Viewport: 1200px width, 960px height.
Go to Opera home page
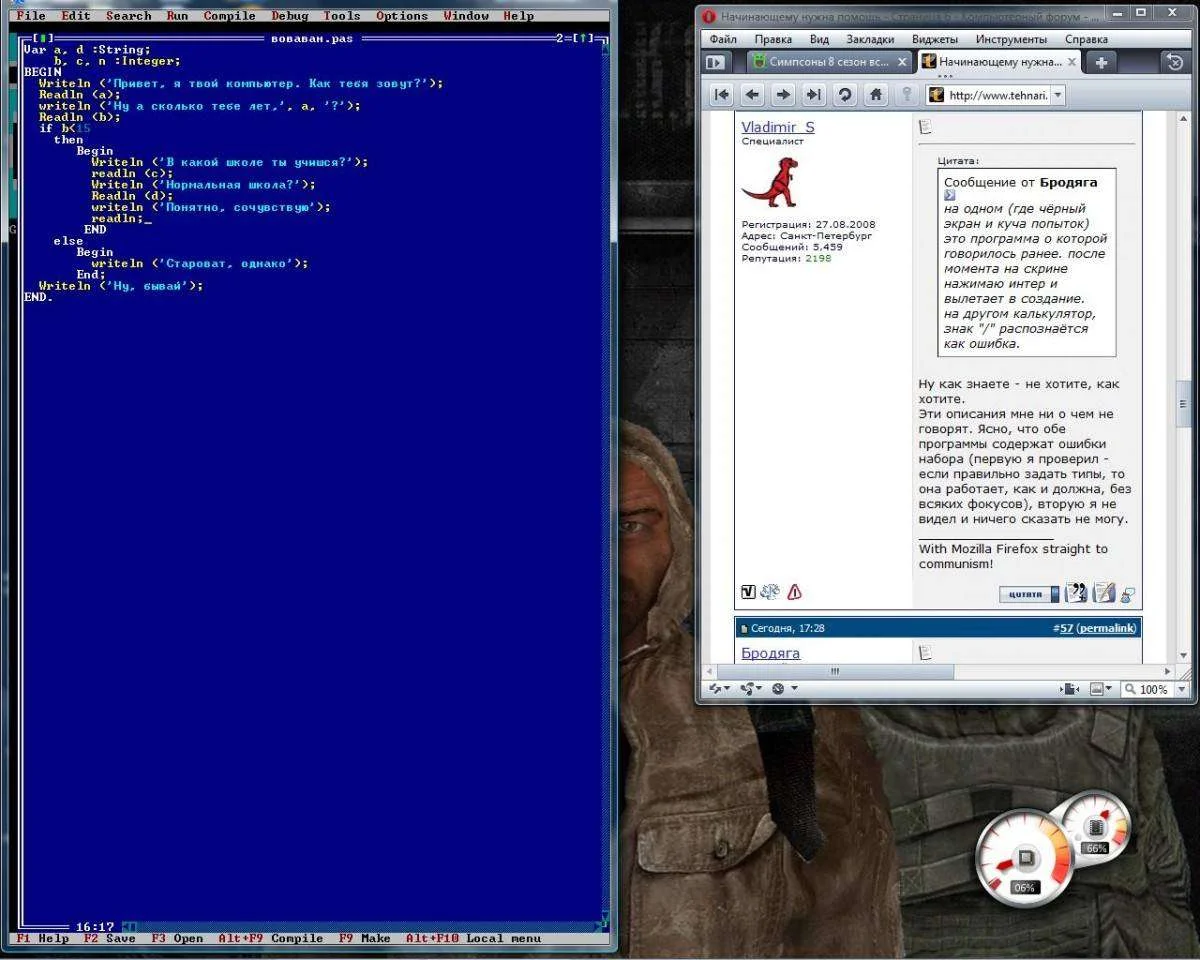(876, 95)
